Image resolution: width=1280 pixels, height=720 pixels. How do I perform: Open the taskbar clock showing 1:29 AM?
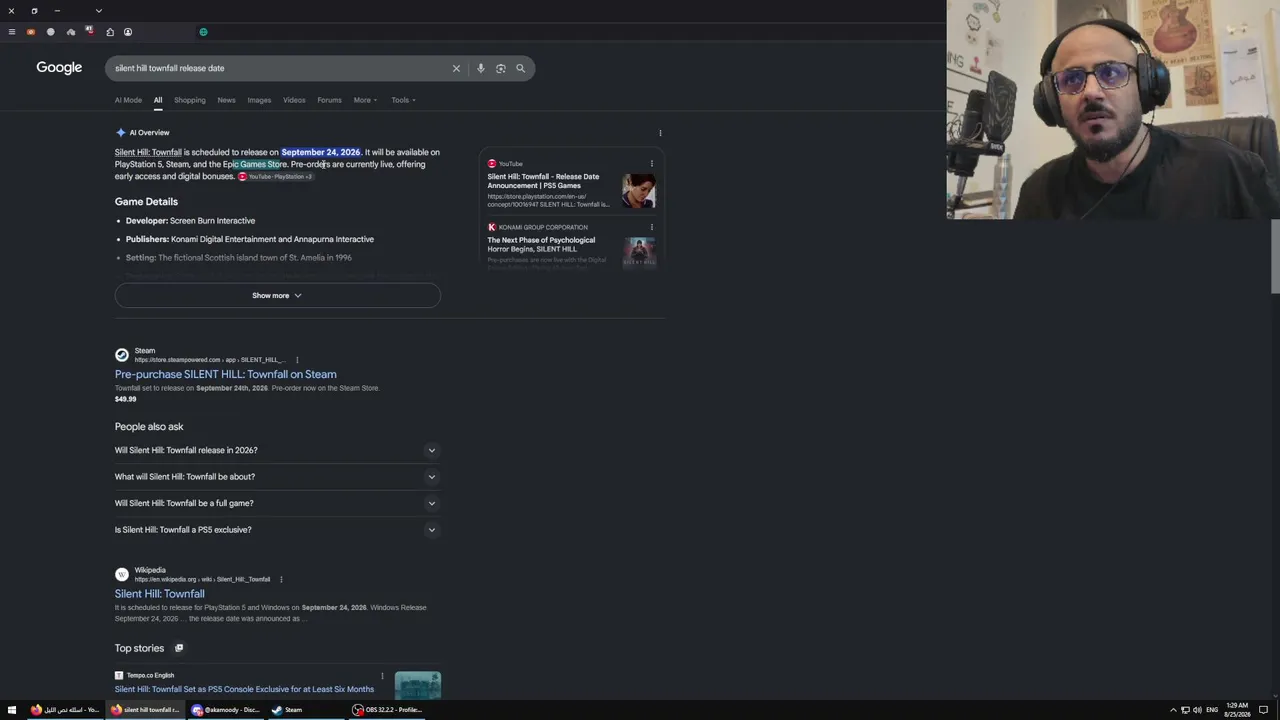coord(1237,710)
